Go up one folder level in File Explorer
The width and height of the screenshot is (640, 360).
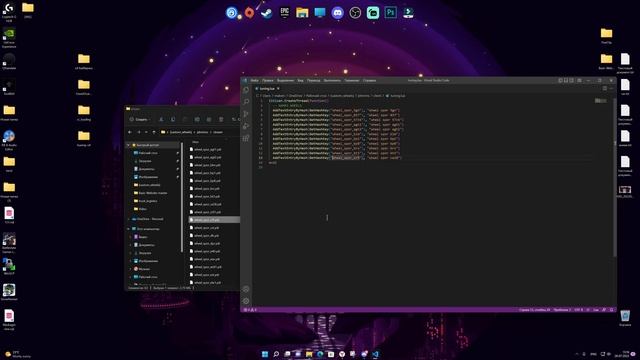point(154,132)
